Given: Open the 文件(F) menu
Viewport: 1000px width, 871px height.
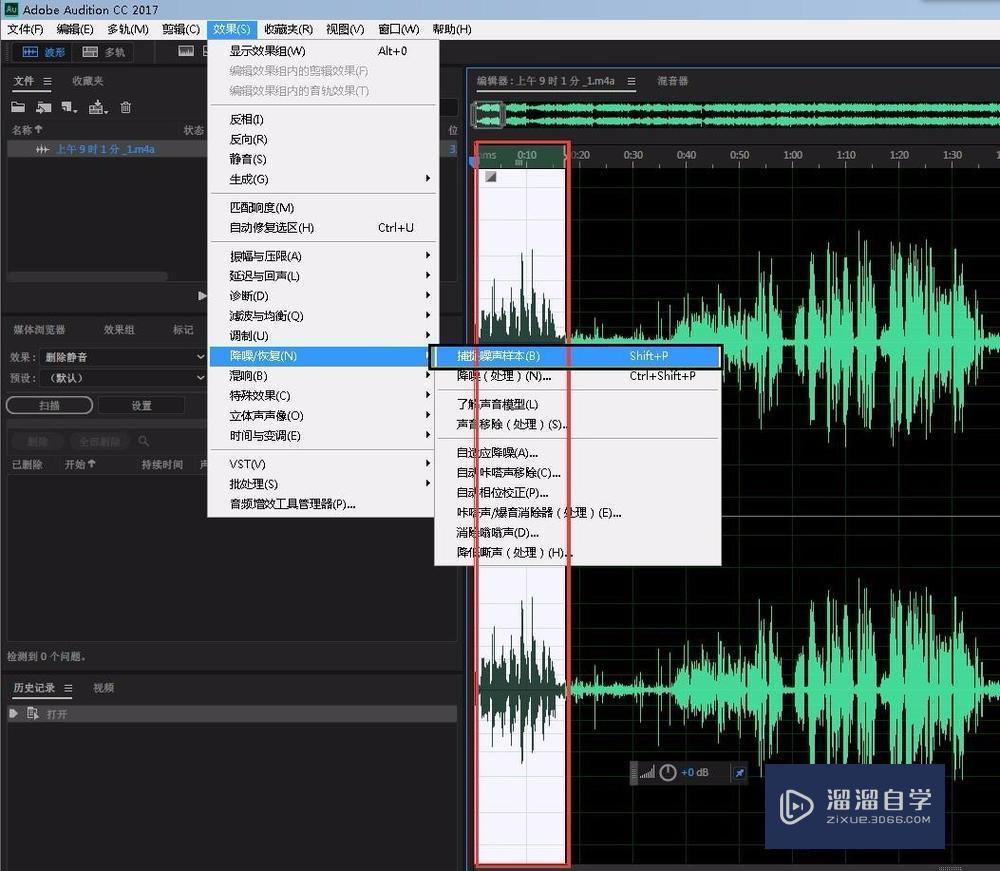Looking at the screenshot, I should coord(26,29).
